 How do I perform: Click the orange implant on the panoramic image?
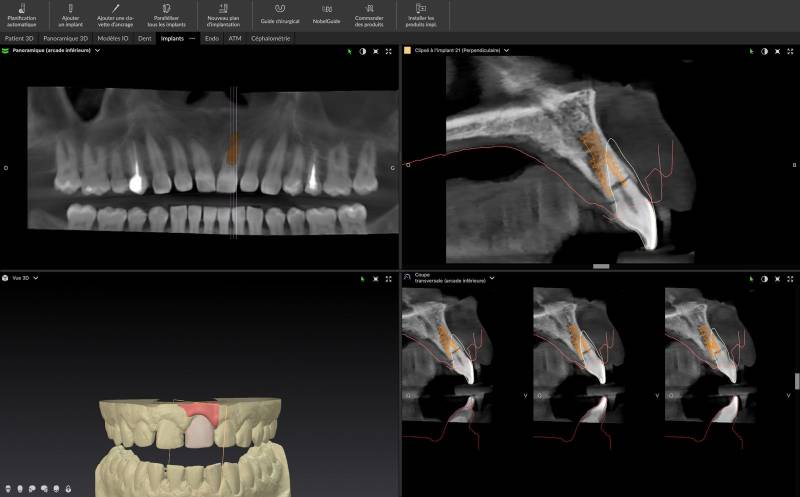click(232, 150)
